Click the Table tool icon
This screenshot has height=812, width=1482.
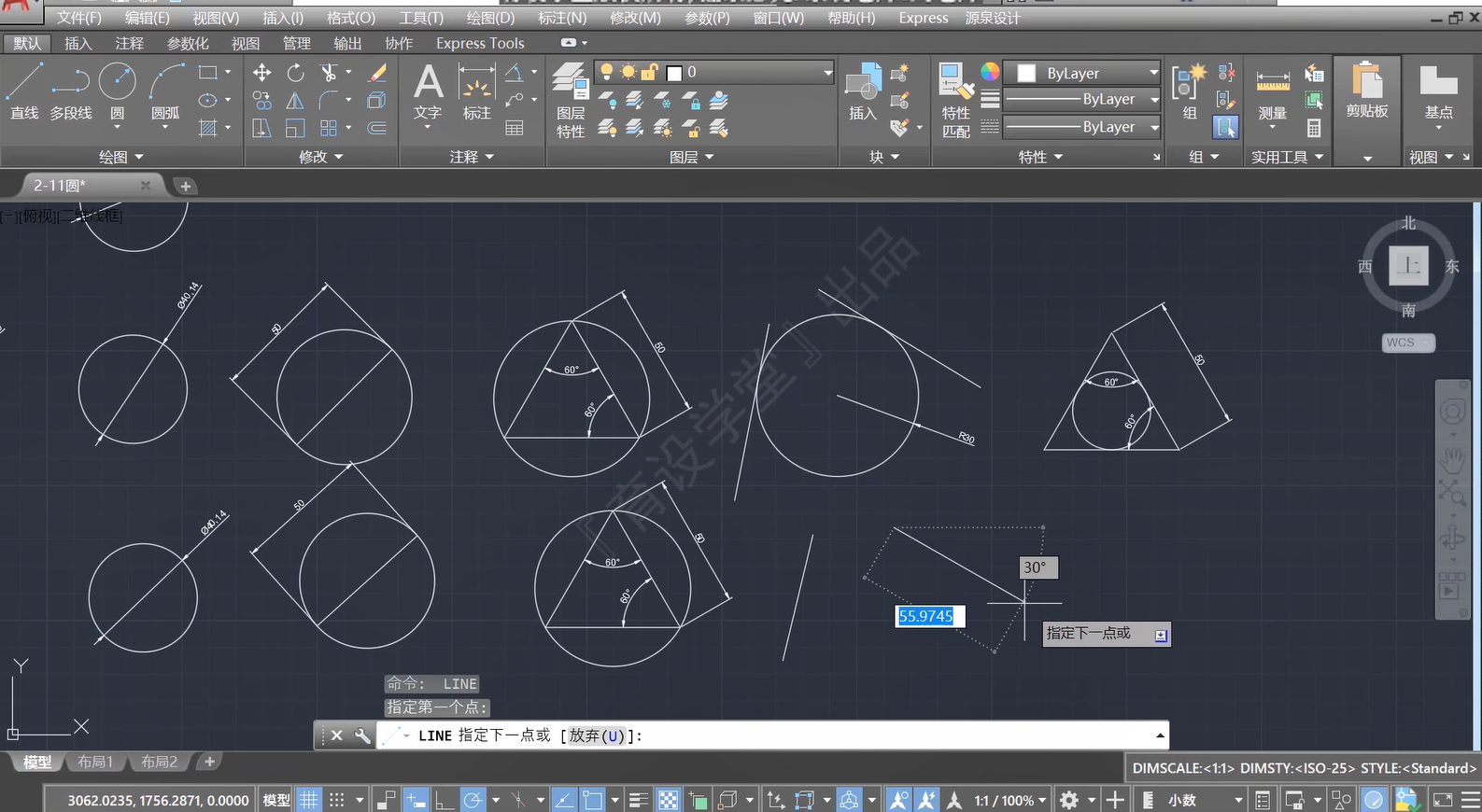point(515,128)
